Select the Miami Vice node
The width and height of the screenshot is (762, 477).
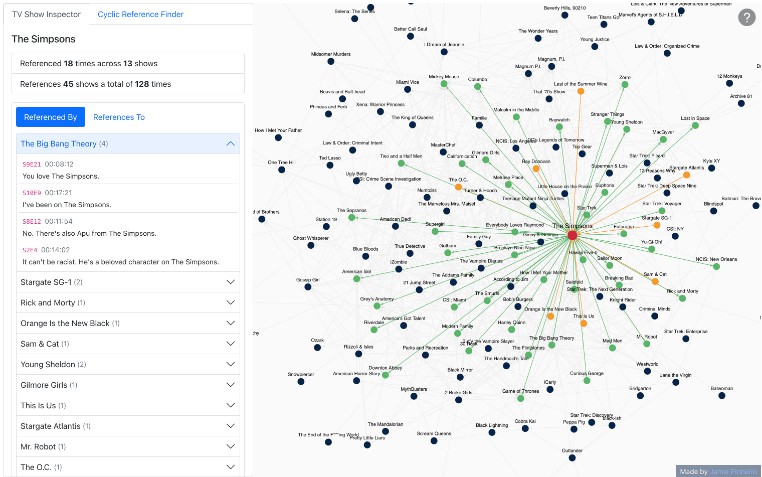pyautogui.click(x=407, y=89)
